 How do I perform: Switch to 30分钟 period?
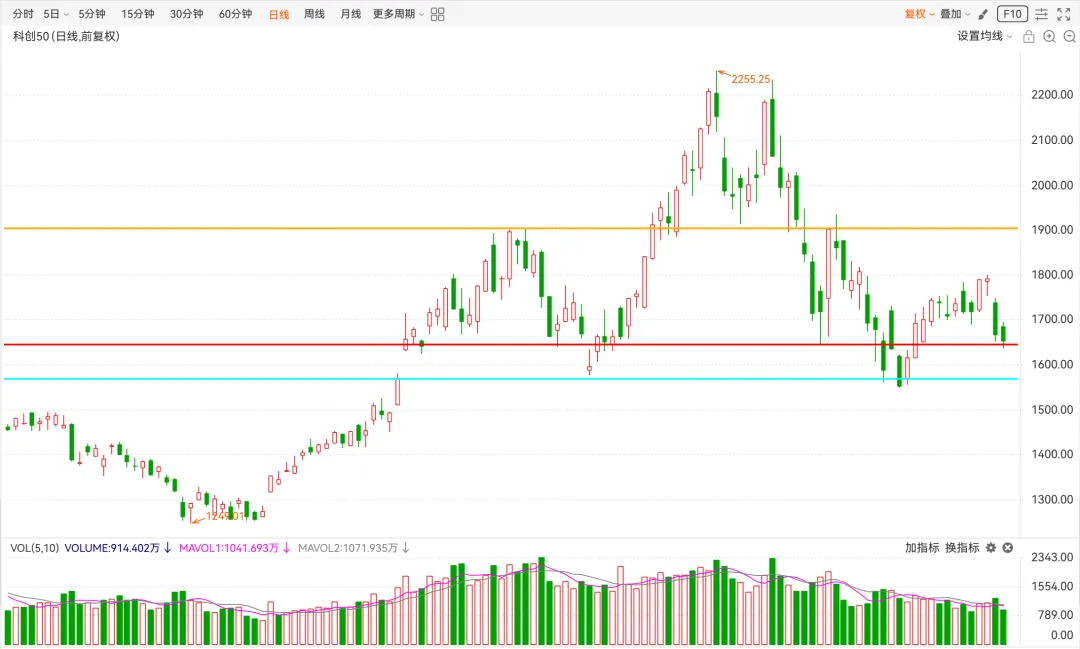(x=187, y=14)
